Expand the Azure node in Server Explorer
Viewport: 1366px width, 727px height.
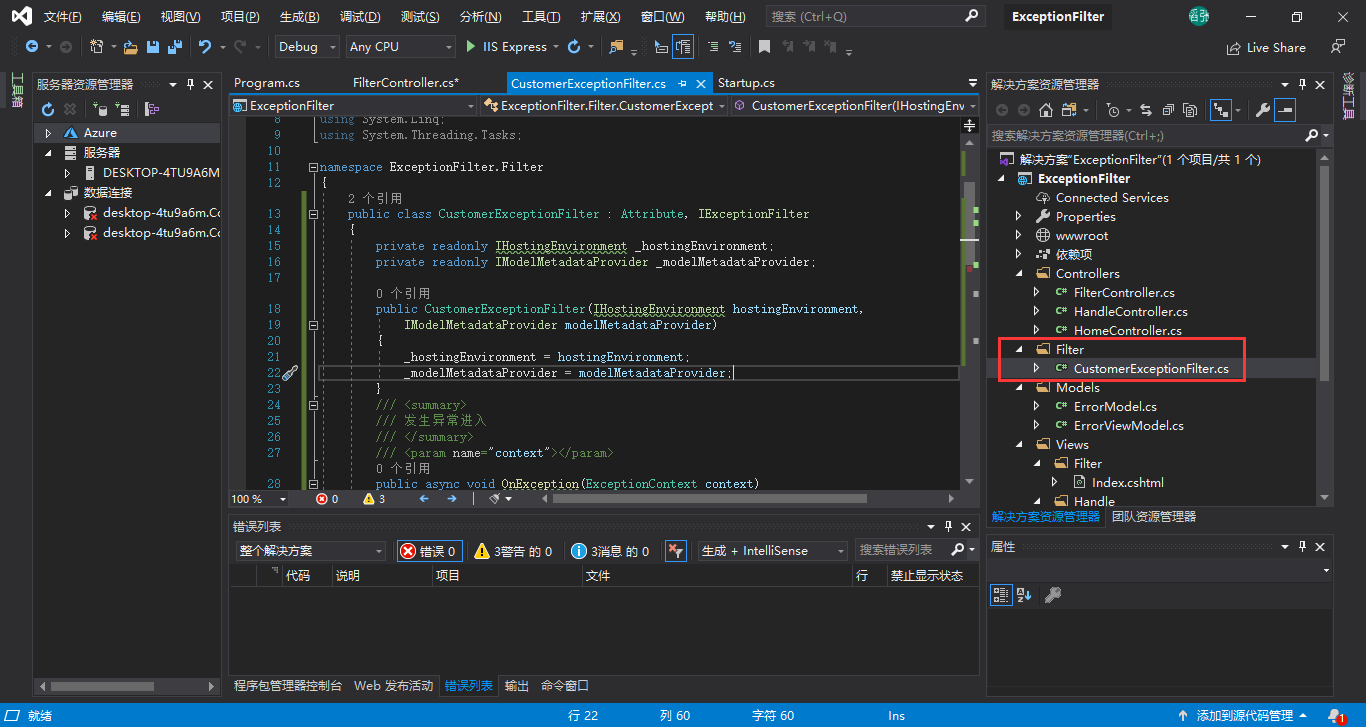pos(48,133)
